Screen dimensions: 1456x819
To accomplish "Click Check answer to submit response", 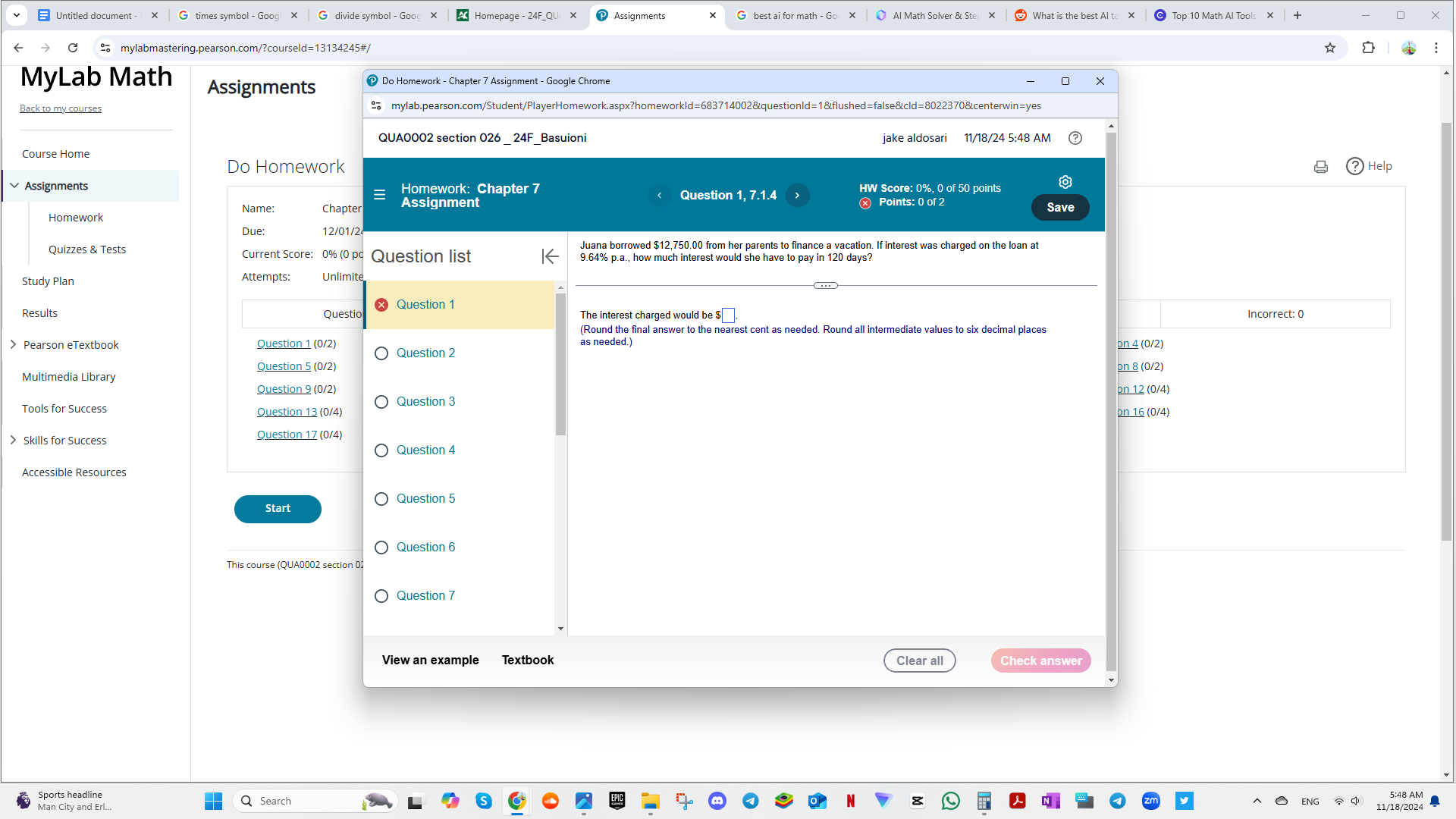I will tap(1040, 660).
